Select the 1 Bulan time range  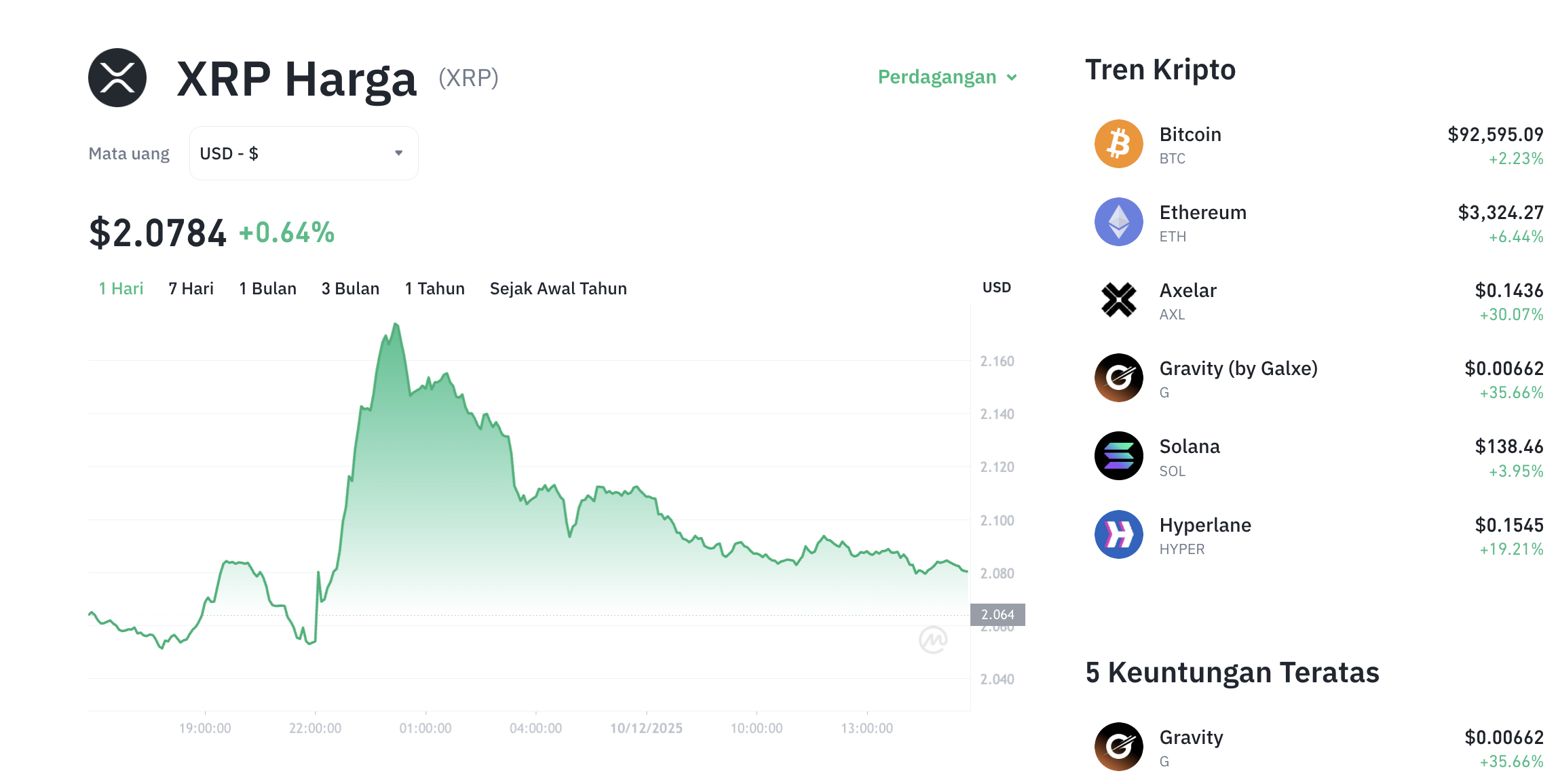(267, 288)
